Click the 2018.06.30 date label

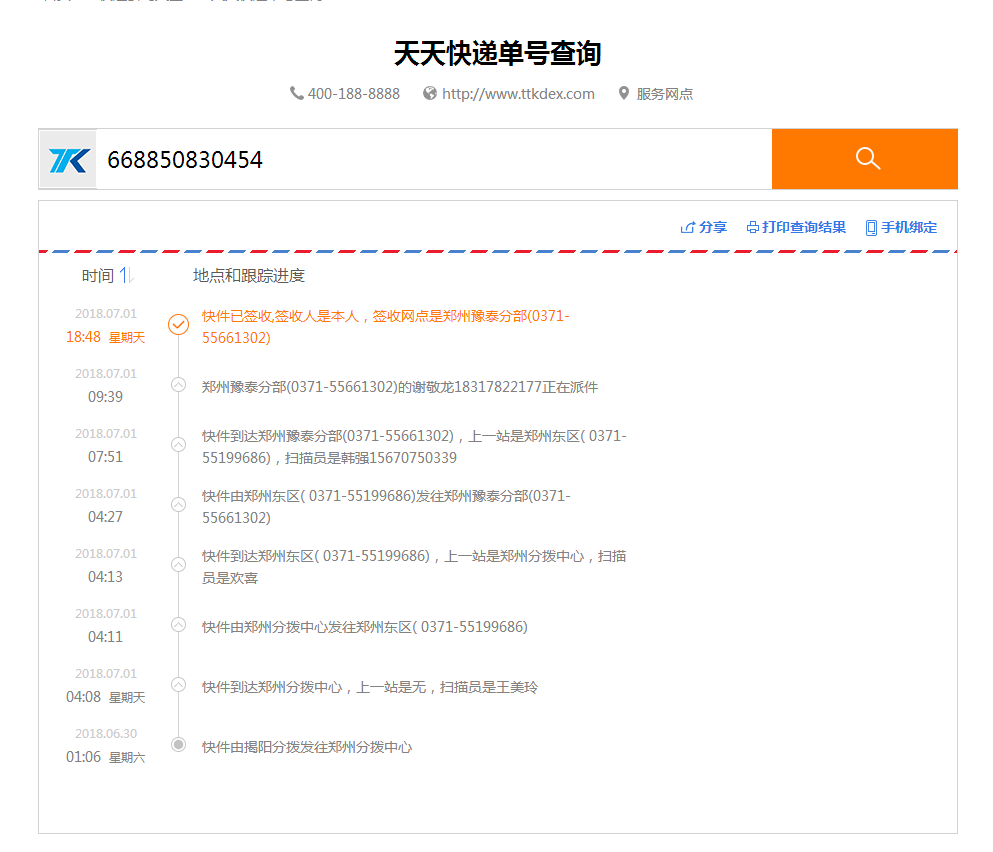coord(106,734)
